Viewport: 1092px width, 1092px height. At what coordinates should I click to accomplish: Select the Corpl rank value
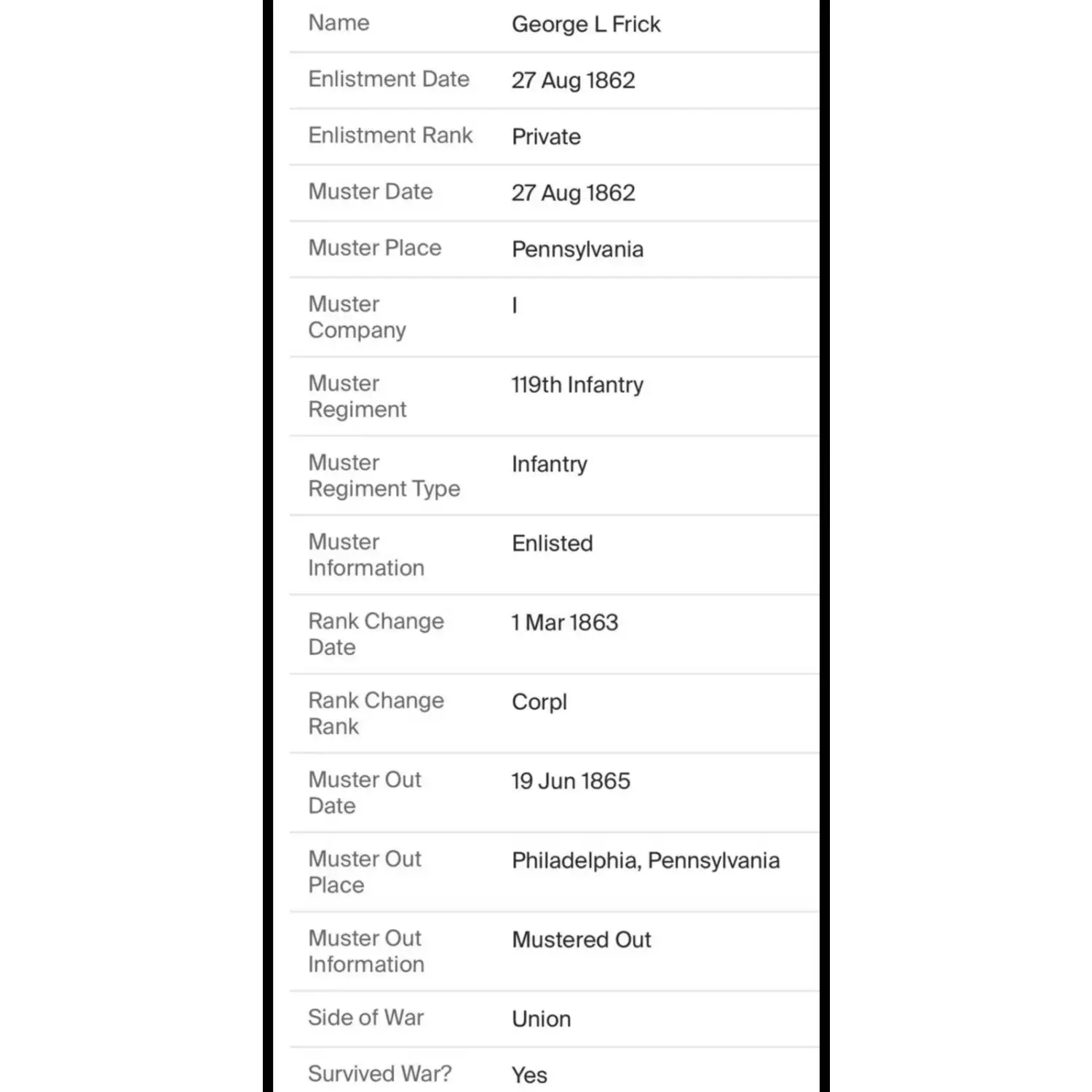pyautogui.click(x=539, y=702)
